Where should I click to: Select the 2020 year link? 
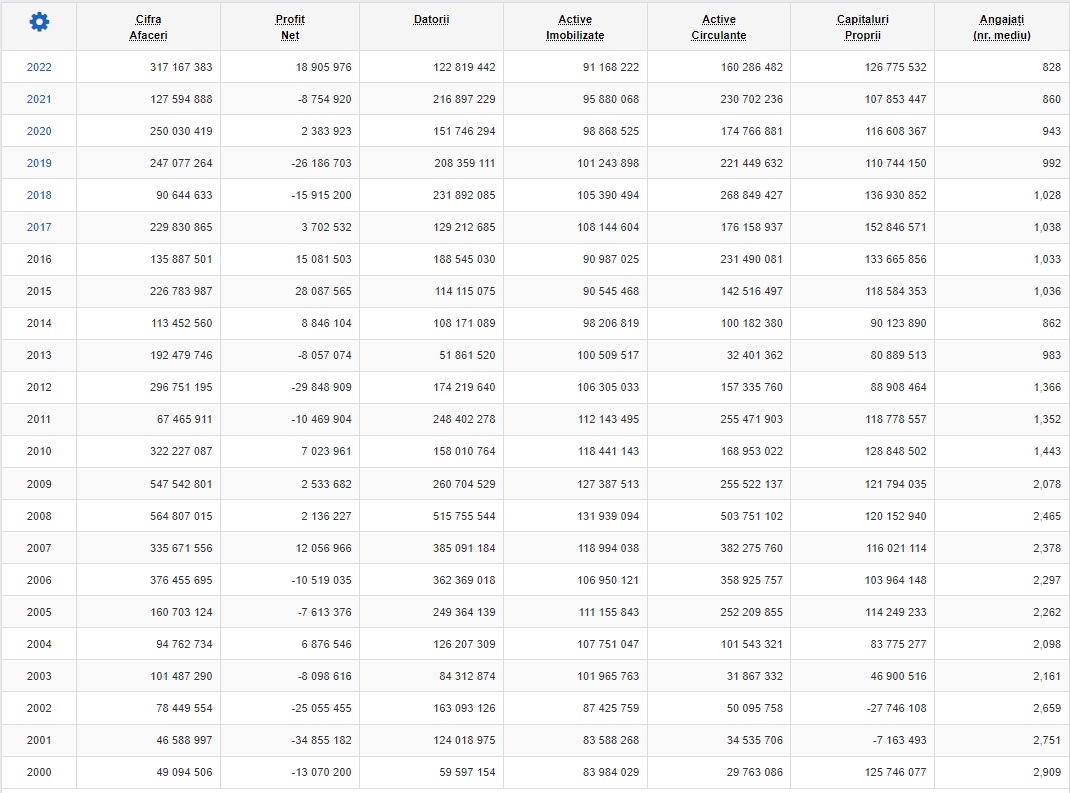point(39,131)
